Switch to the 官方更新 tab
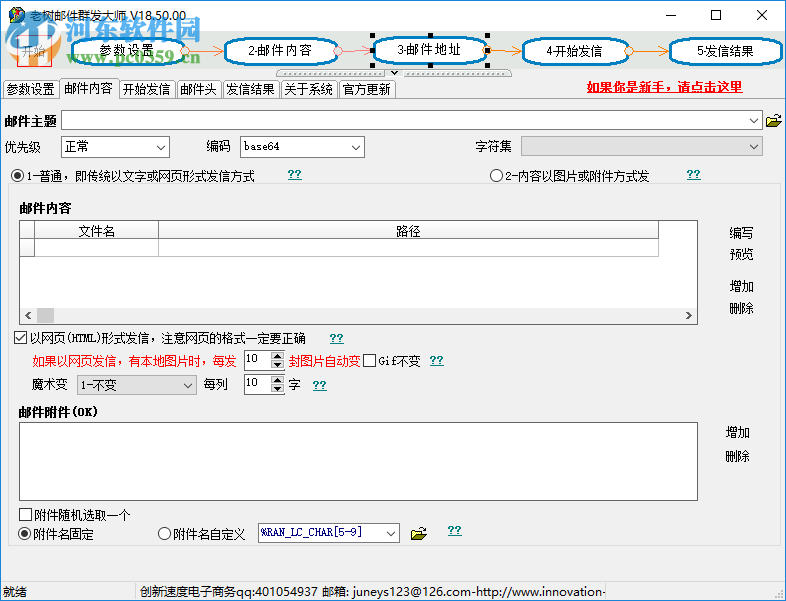786x601 pixels. pos(367,89)
